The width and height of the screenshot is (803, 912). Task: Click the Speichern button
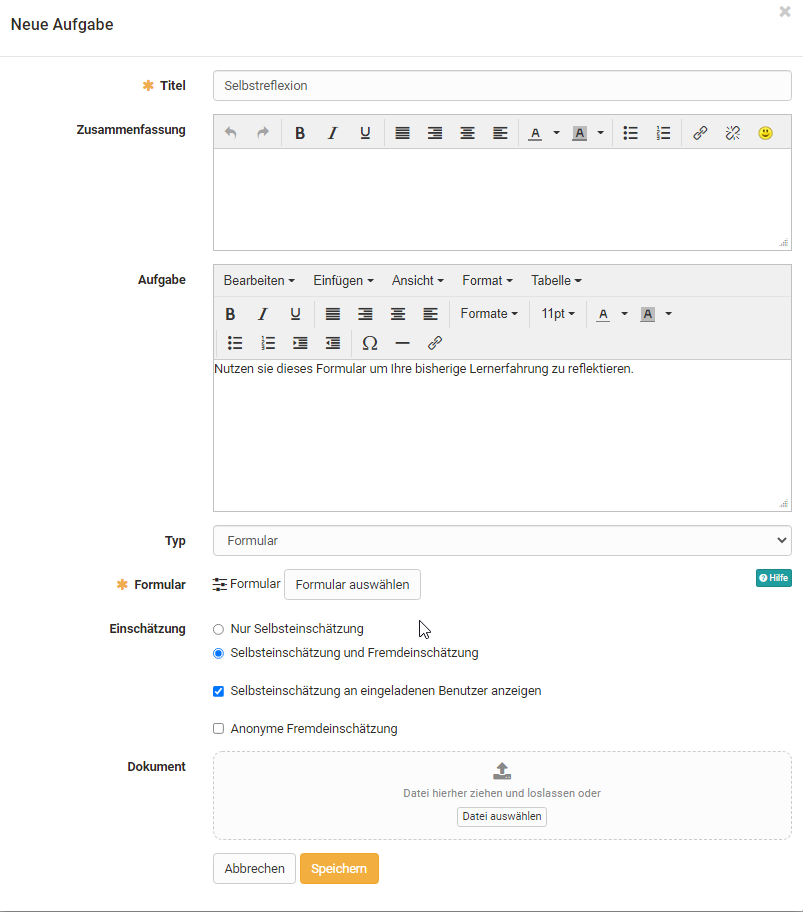[x=339, y=868]
